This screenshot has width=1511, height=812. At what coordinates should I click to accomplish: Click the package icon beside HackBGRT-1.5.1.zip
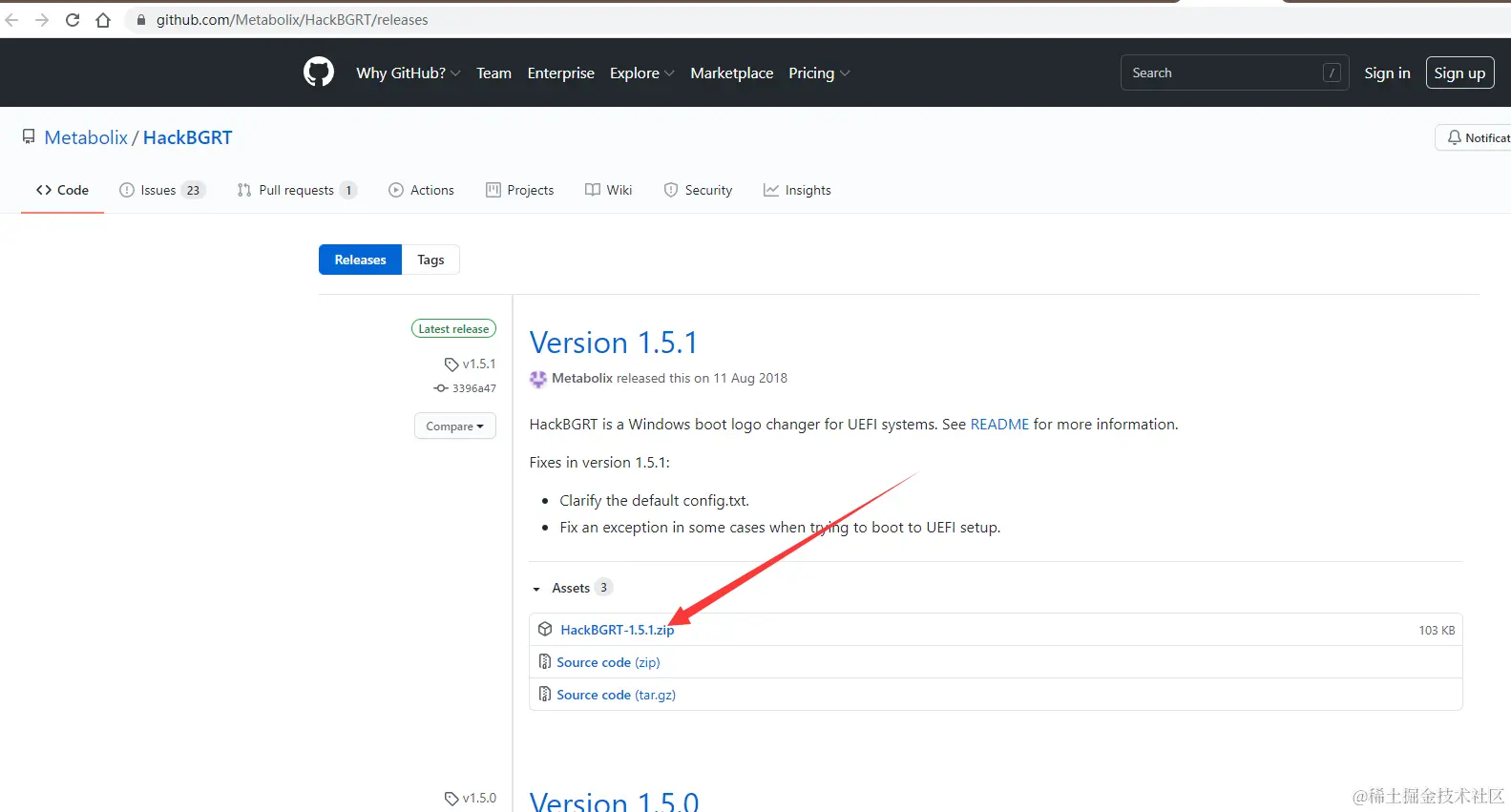pyautogui.click(x=545, y=630)
